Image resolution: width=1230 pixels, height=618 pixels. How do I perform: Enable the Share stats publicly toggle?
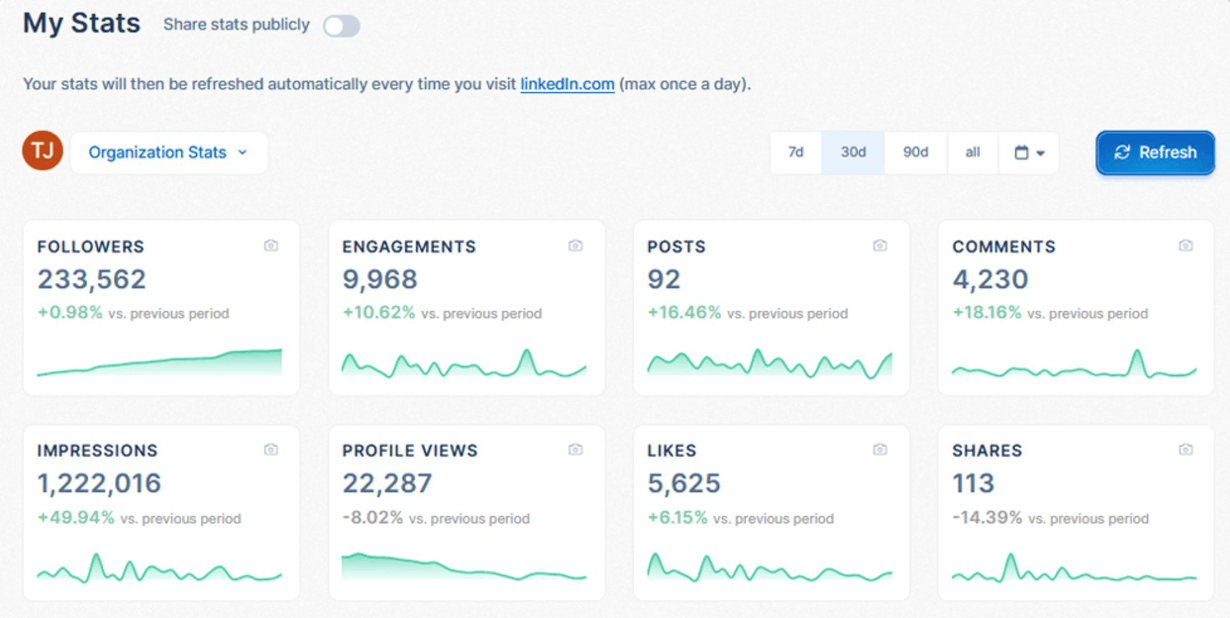coord(341,26)
